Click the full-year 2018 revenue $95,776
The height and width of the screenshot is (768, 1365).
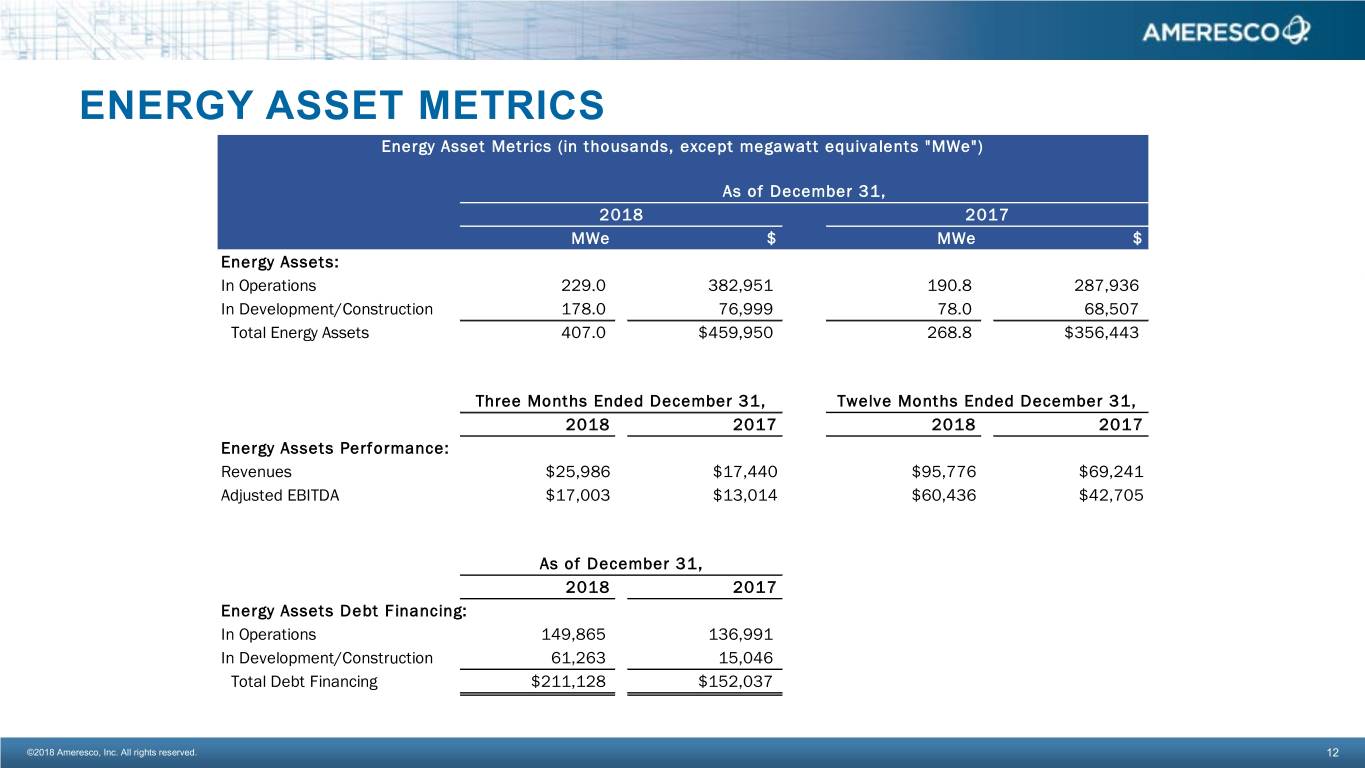937,471
